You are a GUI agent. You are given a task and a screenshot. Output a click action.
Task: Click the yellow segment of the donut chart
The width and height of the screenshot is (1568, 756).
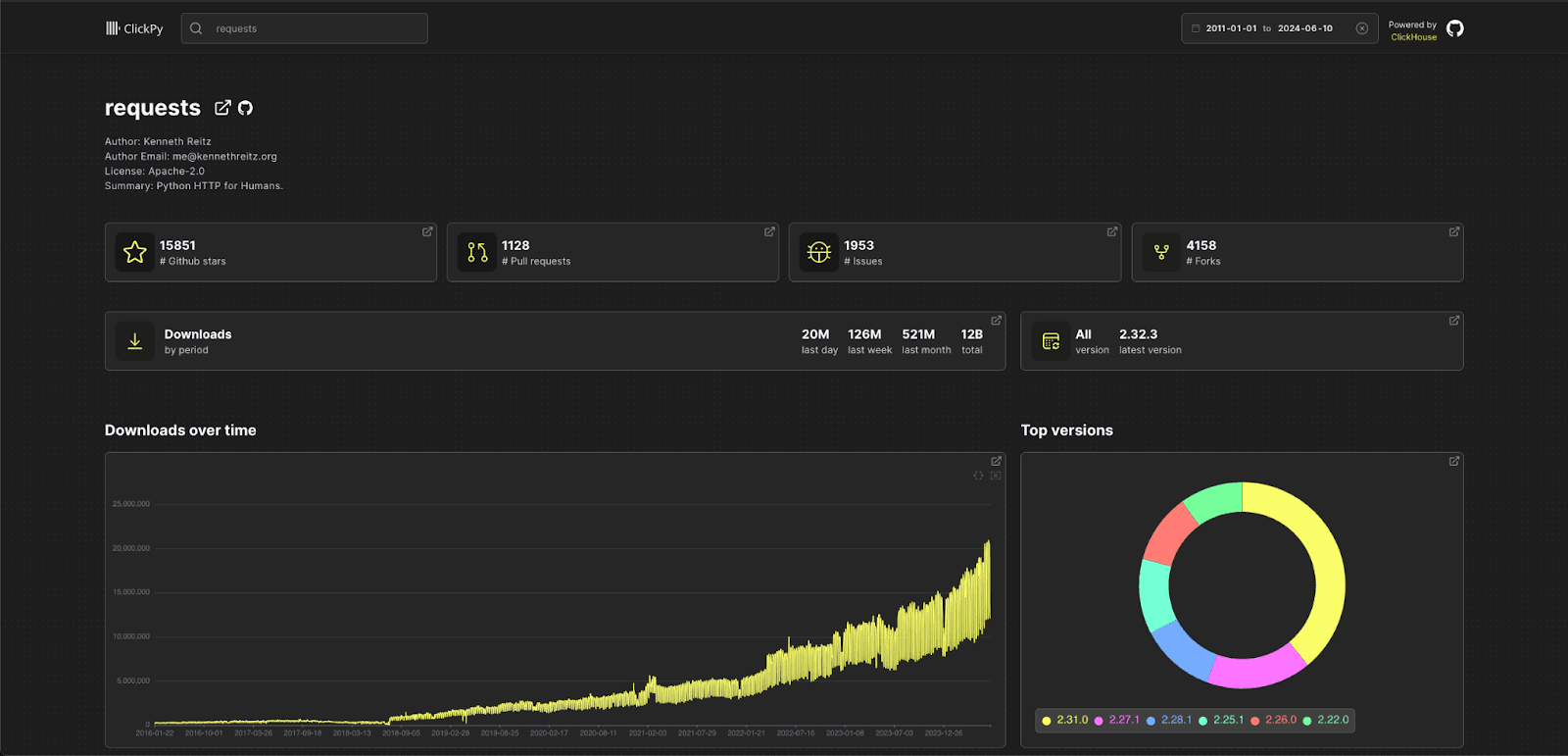1325,569
